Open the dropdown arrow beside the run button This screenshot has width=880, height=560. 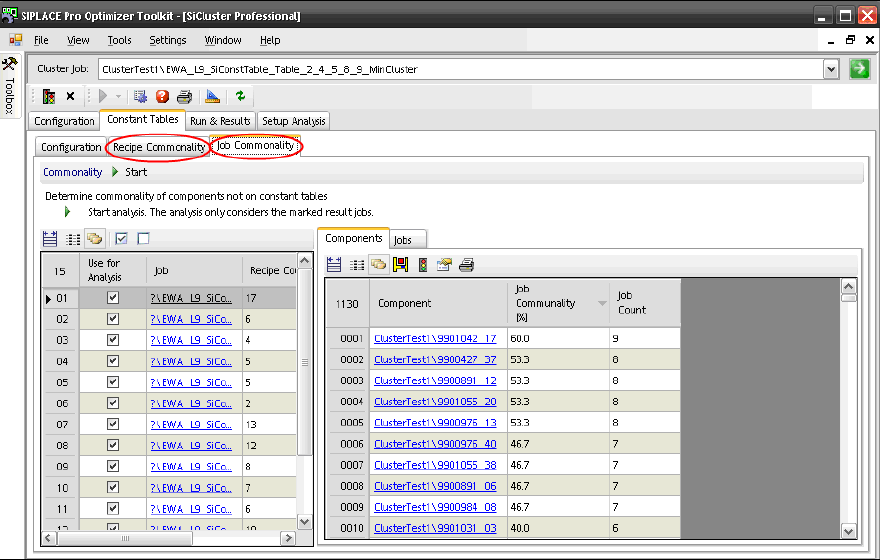click(119, 97)
